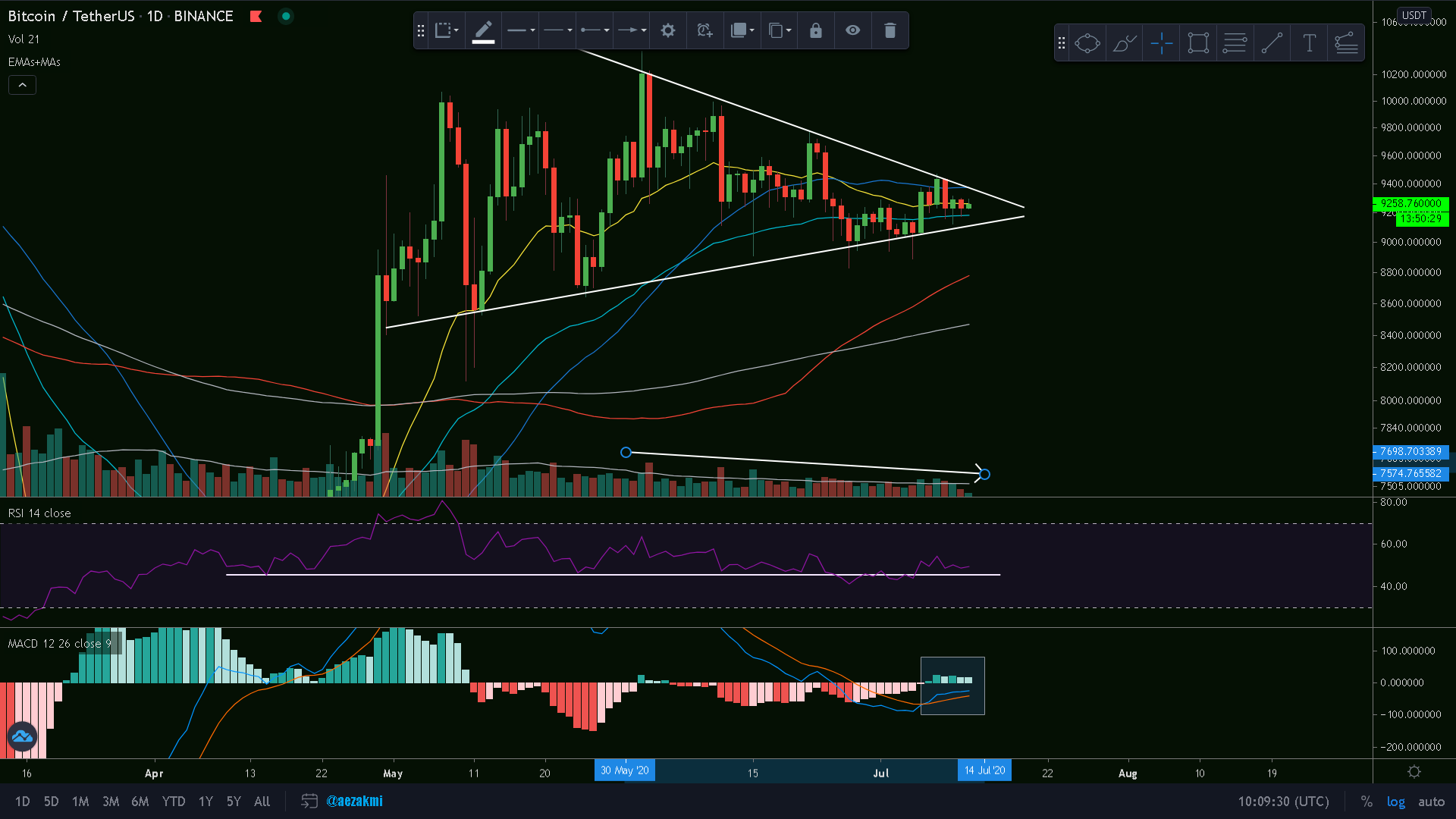Toggle drawing visibility with eye icon
This screenshot has height=819, width=1456.
852,30
